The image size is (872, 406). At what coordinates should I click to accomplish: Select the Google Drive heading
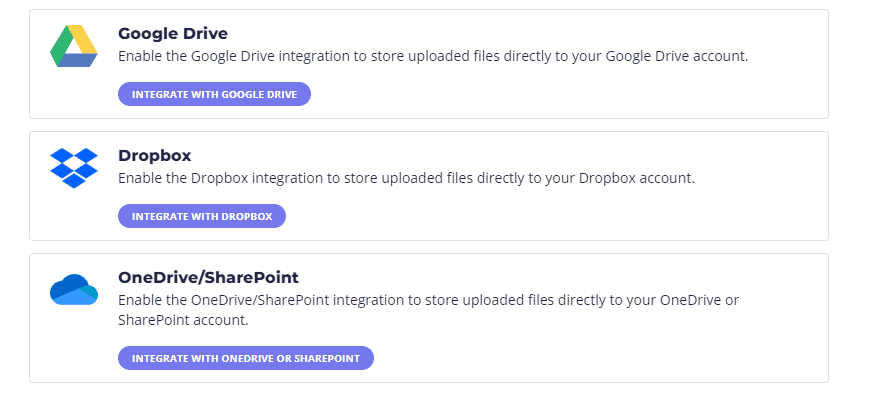[173, 33]
